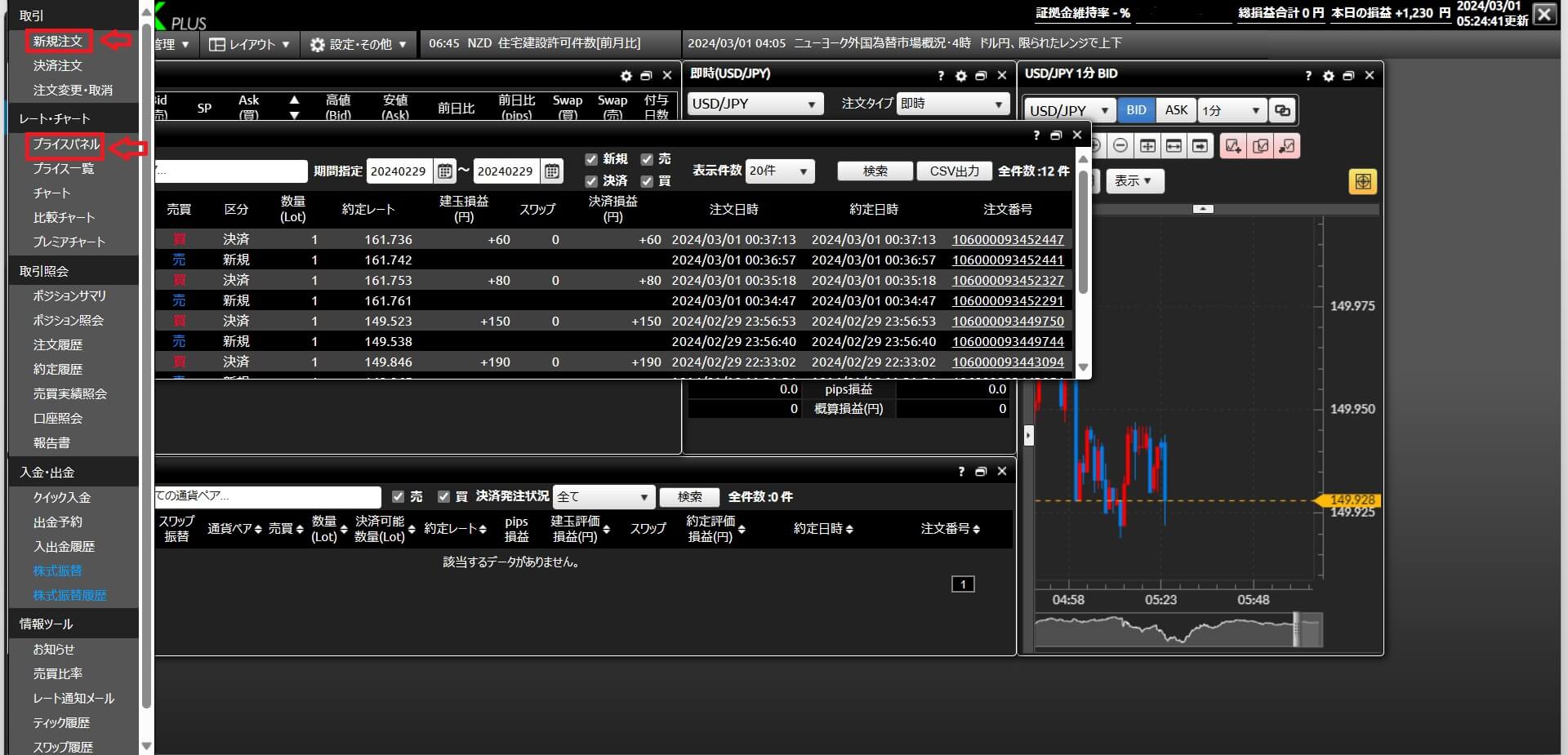The image size is (1568, 755).
Task: Open order number 106000093452447 link
Action: tap(1008, 240)
